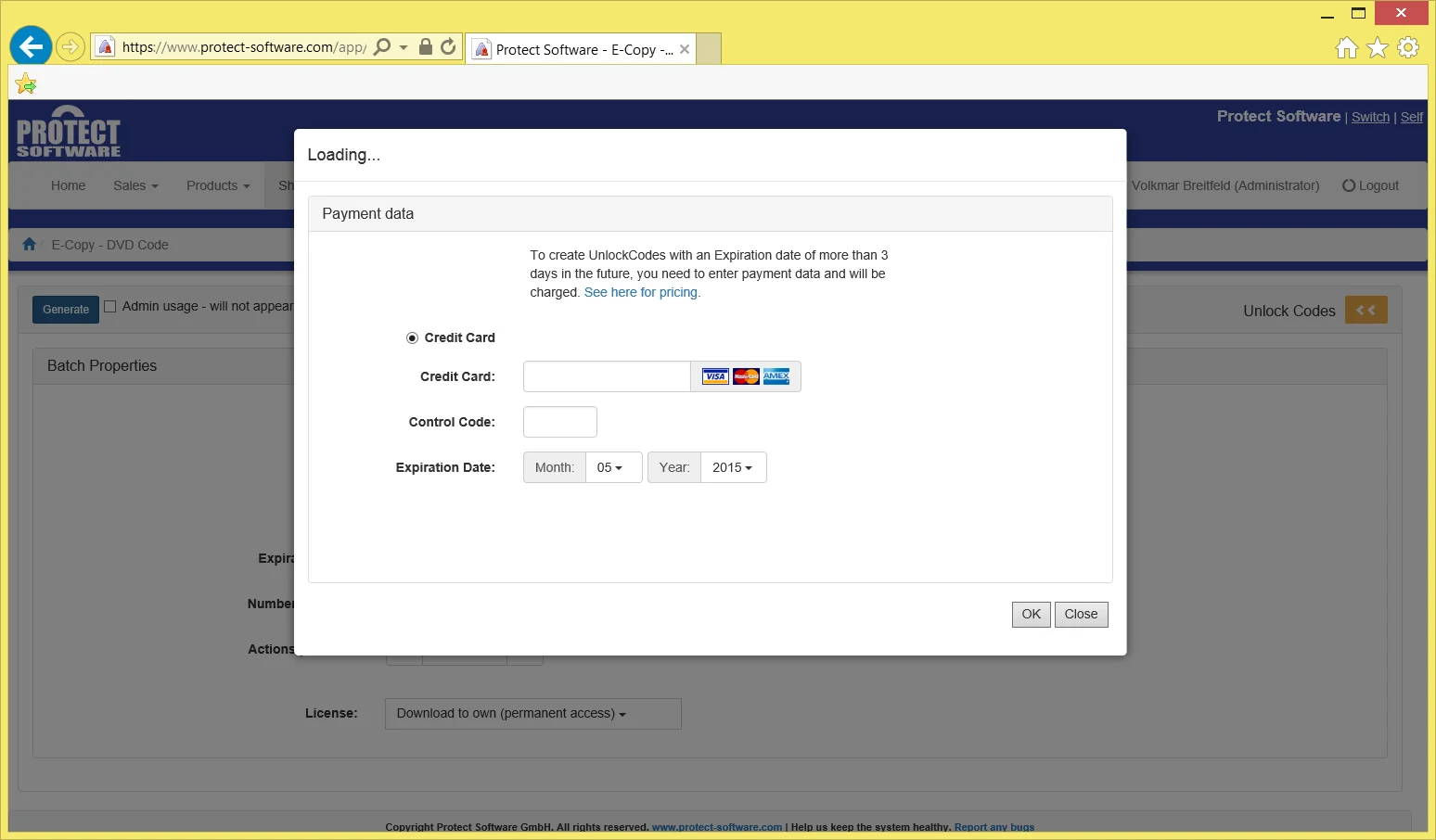Click the Visa card logo icon
1436x840 pixels.
(x=715, y=376)
